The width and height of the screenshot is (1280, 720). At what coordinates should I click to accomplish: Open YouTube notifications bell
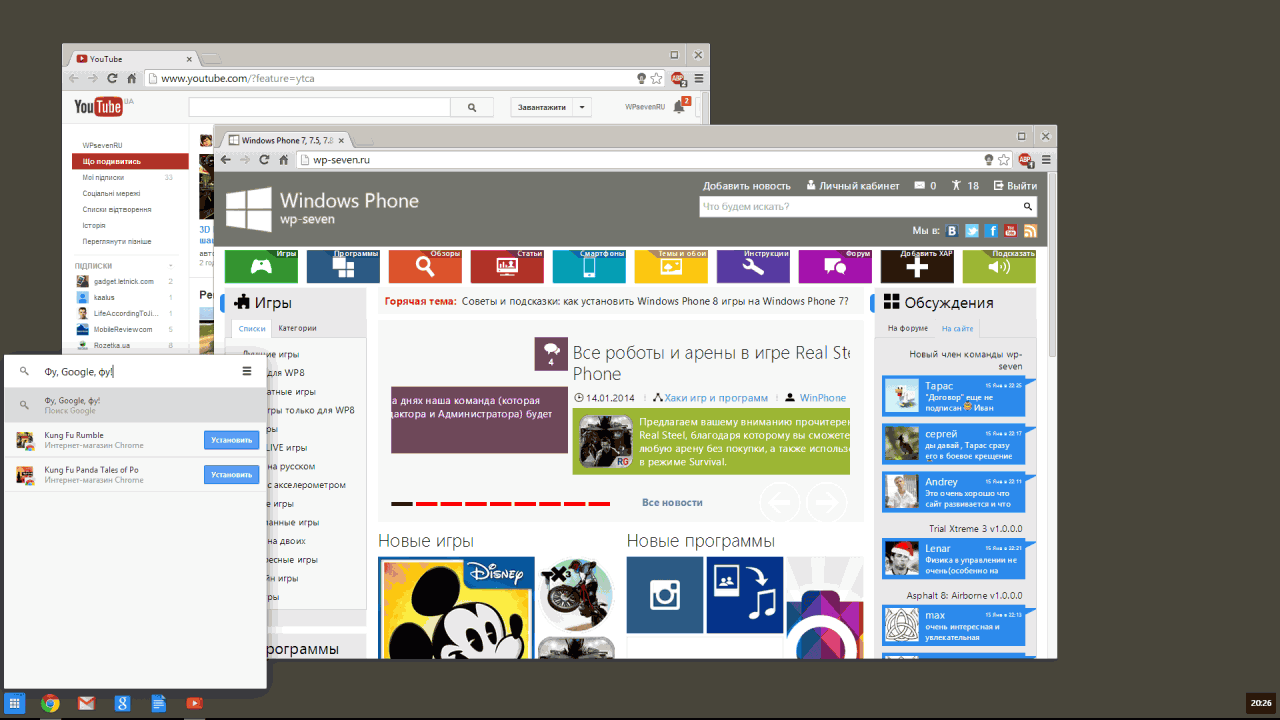(681, 106)
